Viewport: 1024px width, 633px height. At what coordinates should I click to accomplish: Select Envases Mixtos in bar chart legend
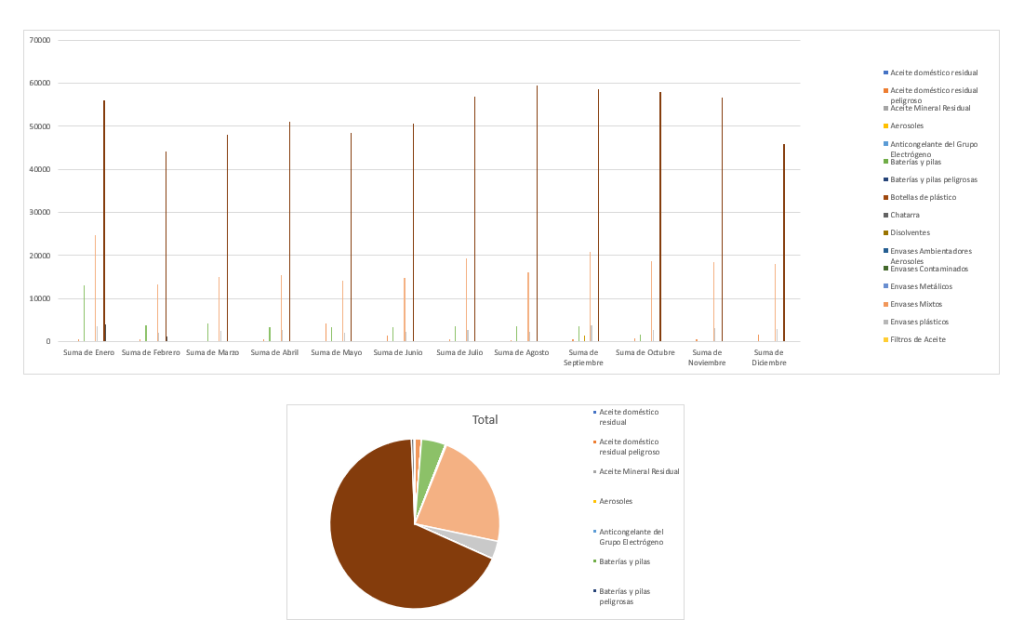[916, 304]
